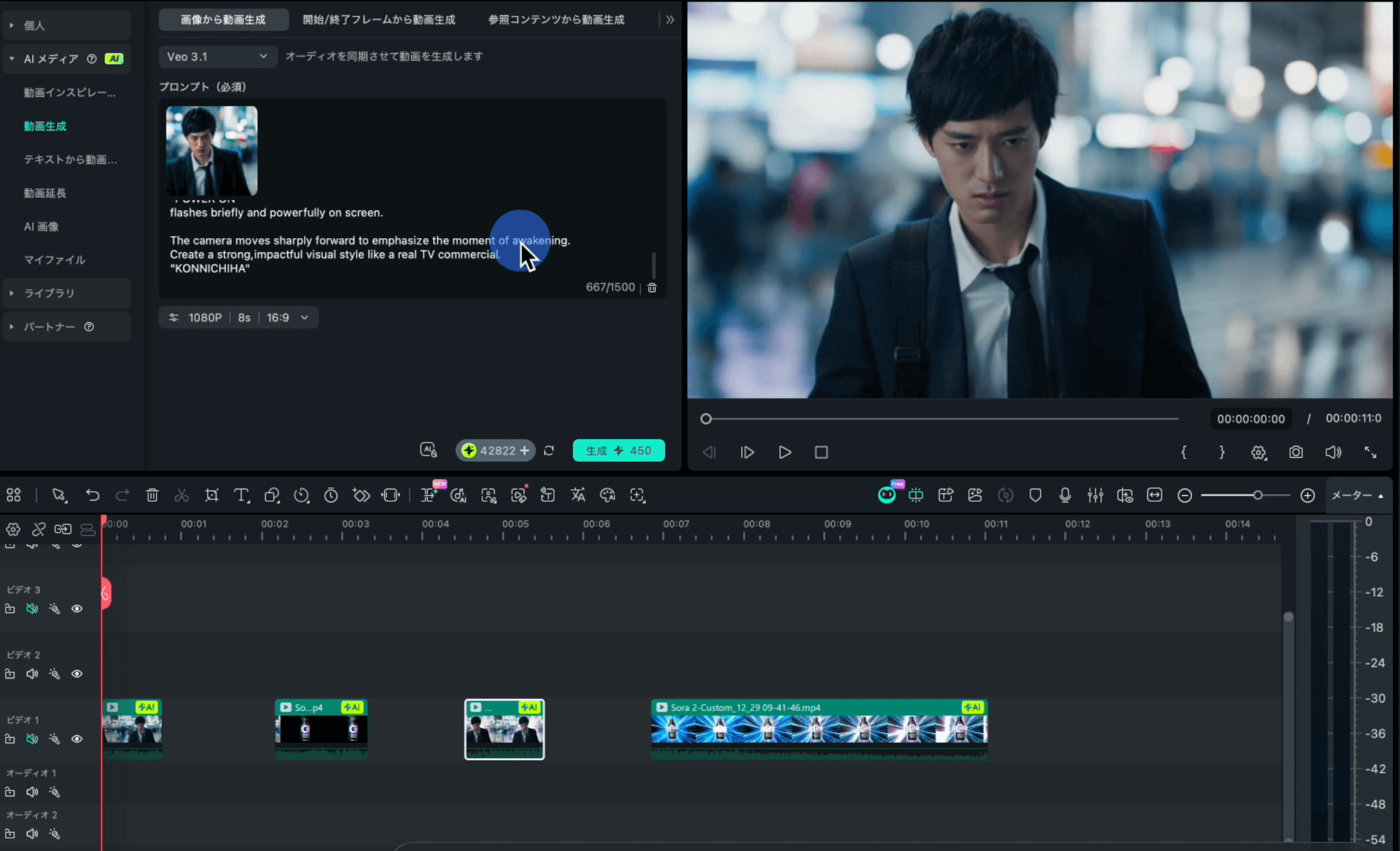Mute the オーディオ 1 track
This screenshot has width=1400, height=851.
(x=32, y=792)
